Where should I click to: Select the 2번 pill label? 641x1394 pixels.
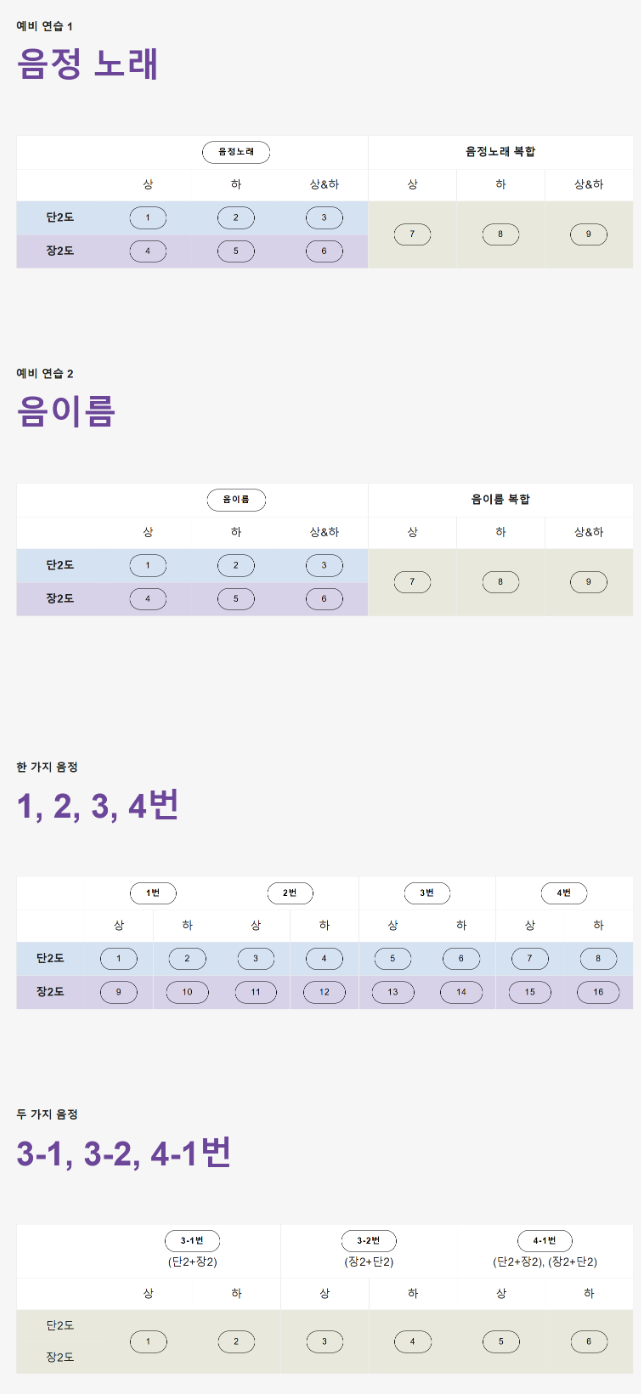coord(290,893)
